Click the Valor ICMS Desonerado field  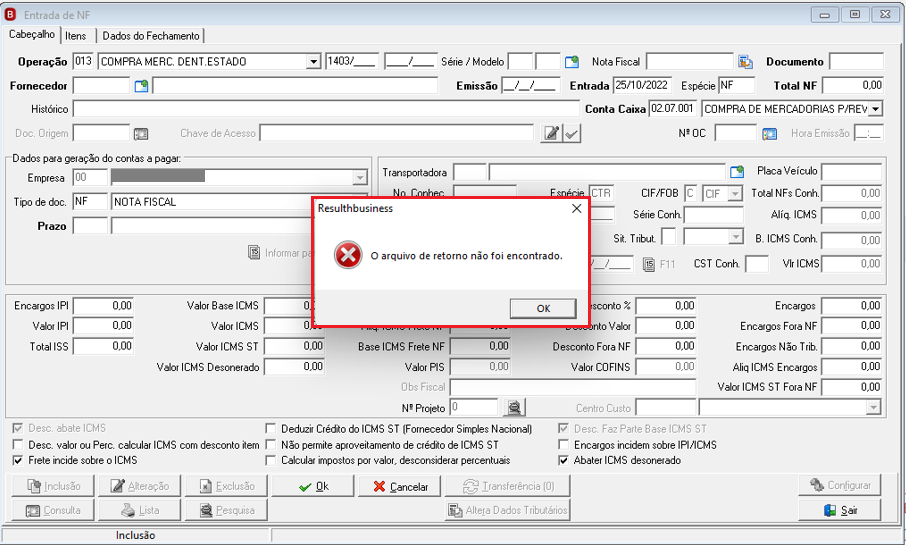point(294,367)
